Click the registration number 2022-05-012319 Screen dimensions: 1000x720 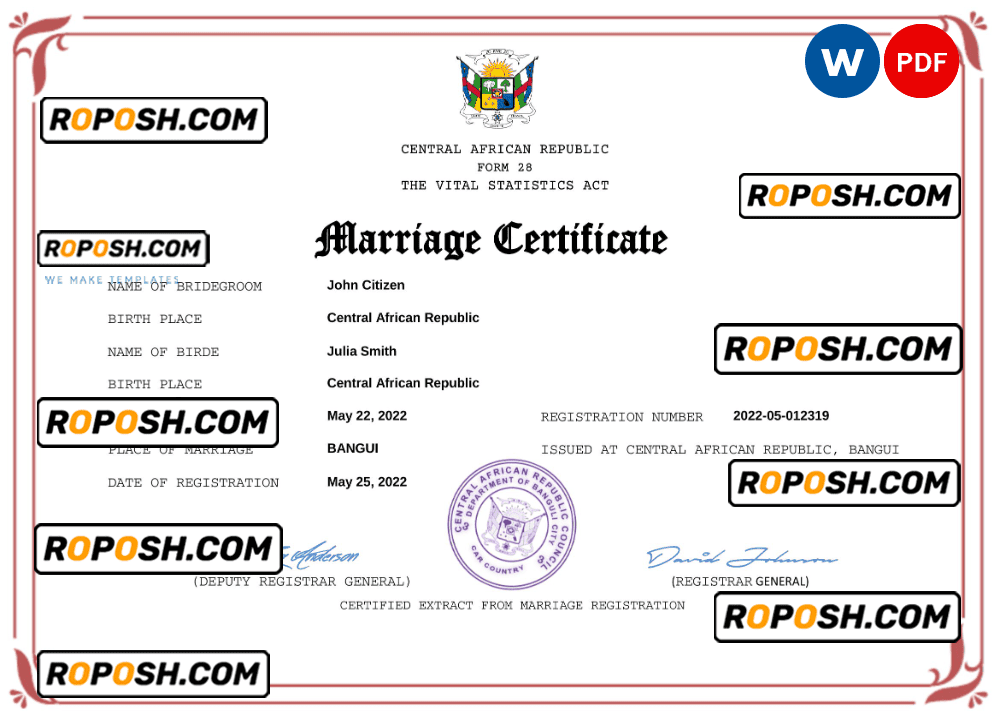coord(781,416)
